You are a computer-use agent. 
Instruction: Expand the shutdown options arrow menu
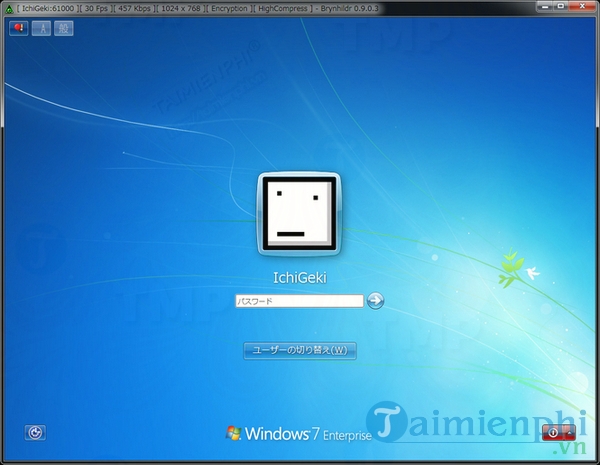(571, 433)
